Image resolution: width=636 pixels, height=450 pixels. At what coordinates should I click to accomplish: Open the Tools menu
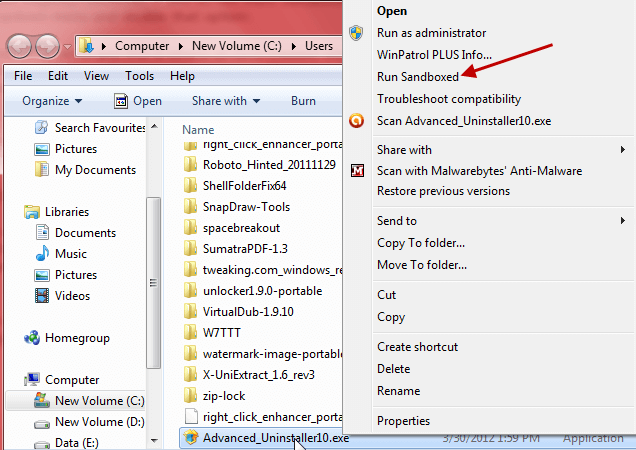tap(139, 76)
